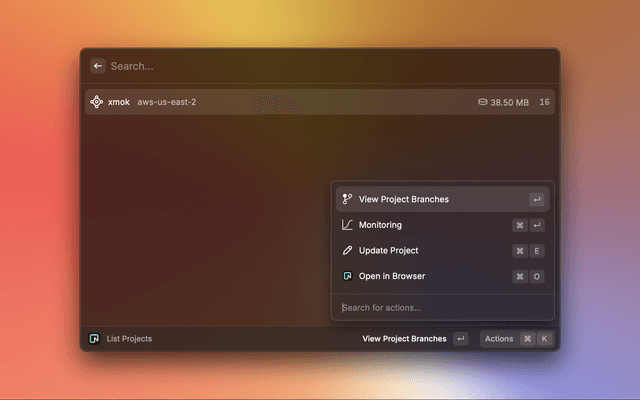The image size is (640, 400).
Task: Click the K shortcut key next to Actions
Action: [545, 339]
